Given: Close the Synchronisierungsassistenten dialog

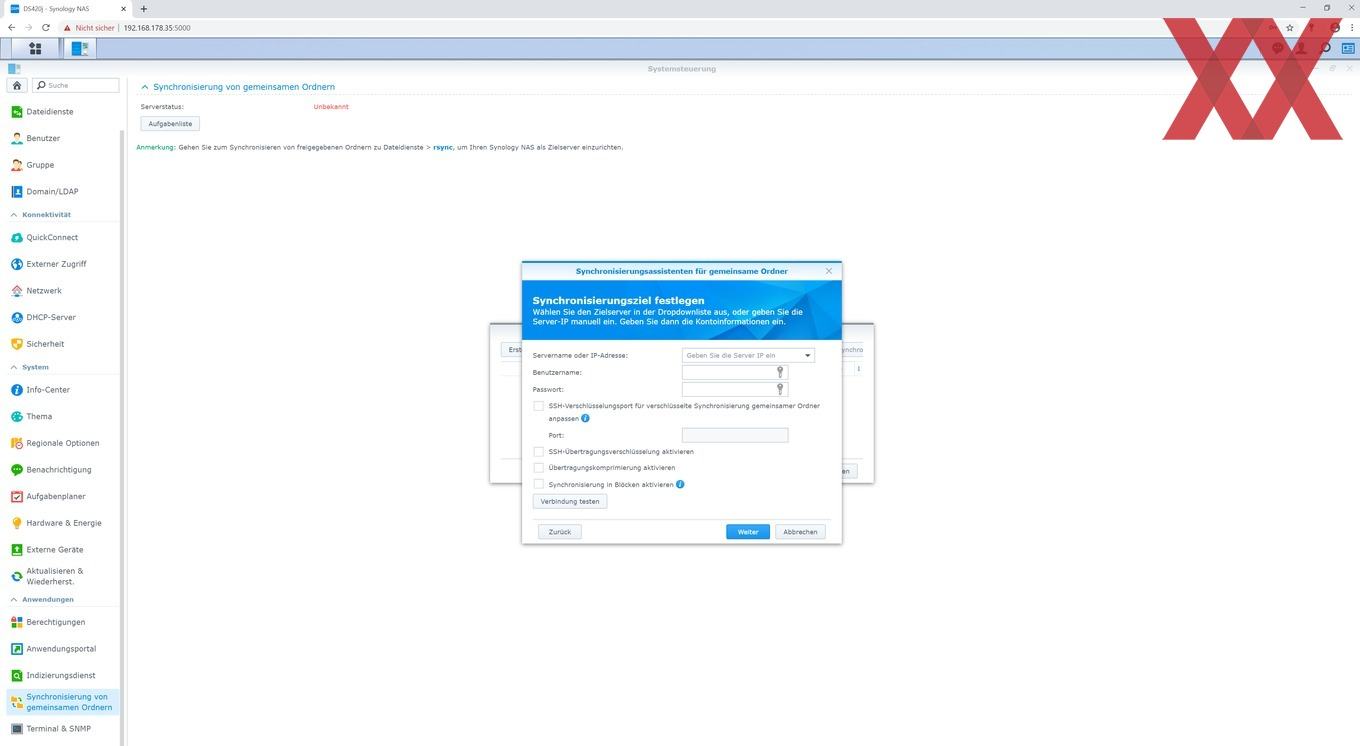Looking at the screenshot, I should pos(829,271).
